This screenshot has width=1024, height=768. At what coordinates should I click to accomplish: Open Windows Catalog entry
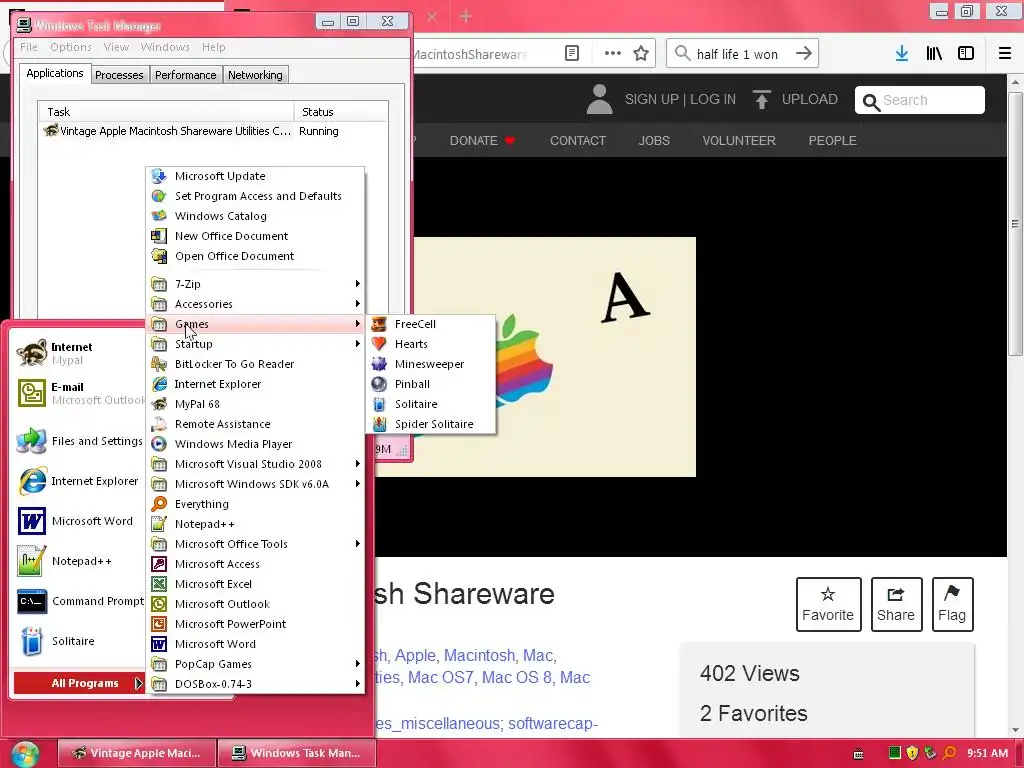(255, 216)
